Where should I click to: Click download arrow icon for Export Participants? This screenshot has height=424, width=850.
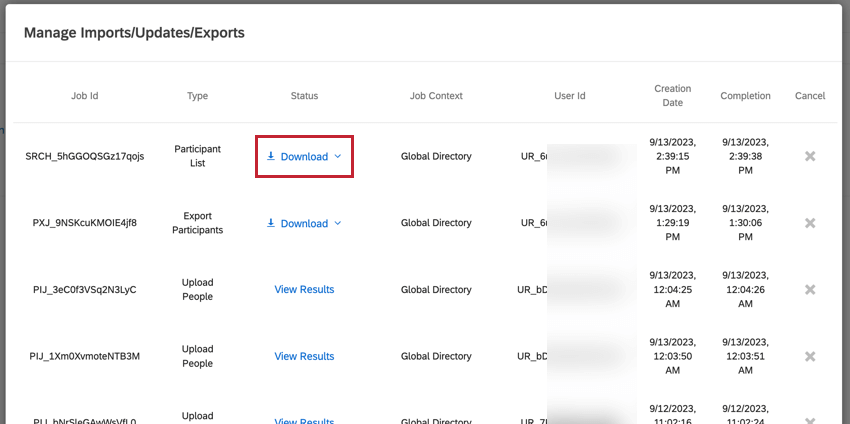[271, 223]
